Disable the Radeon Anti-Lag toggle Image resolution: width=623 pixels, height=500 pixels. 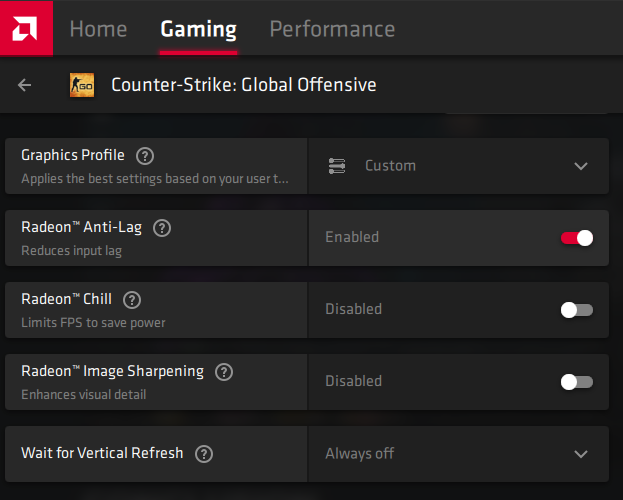pos(577,238)
